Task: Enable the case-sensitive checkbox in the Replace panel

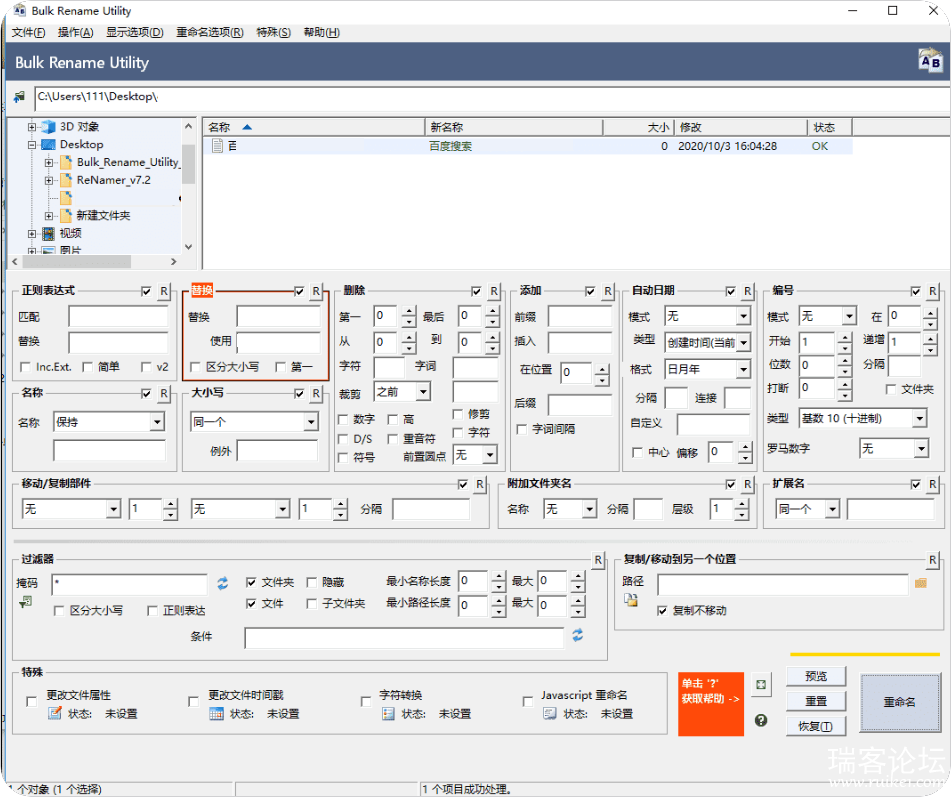Action: (x=196, y=367)
